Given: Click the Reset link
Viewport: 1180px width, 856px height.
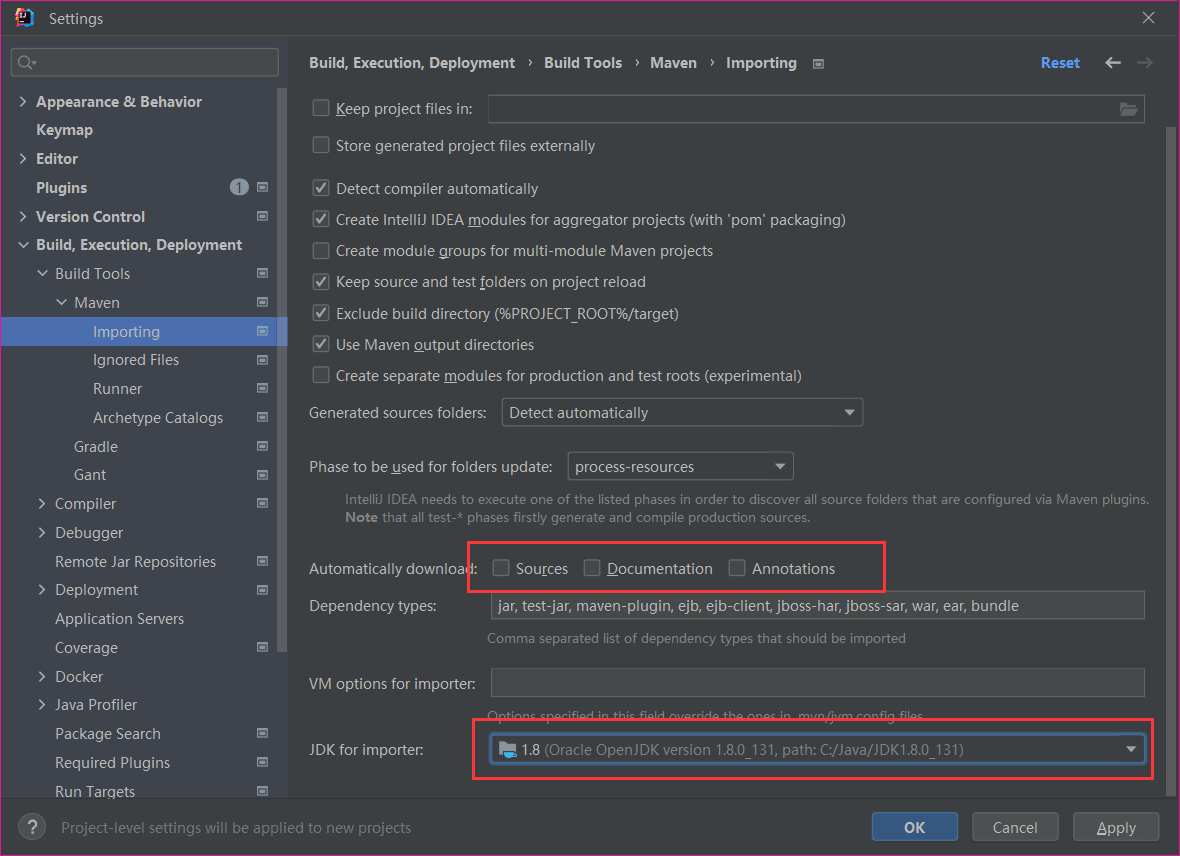Looking at the screenshot, I should click(1060, 62).
